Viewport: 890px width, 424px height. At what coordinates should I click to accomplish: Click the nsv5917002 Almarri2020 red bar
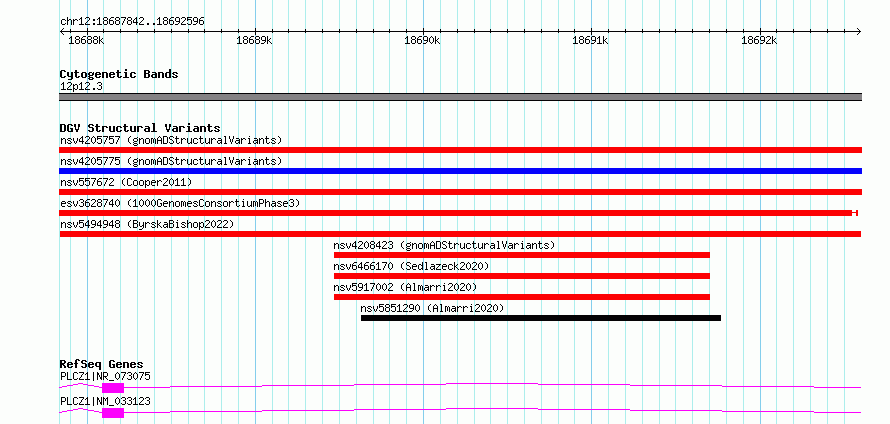point(522,297)
